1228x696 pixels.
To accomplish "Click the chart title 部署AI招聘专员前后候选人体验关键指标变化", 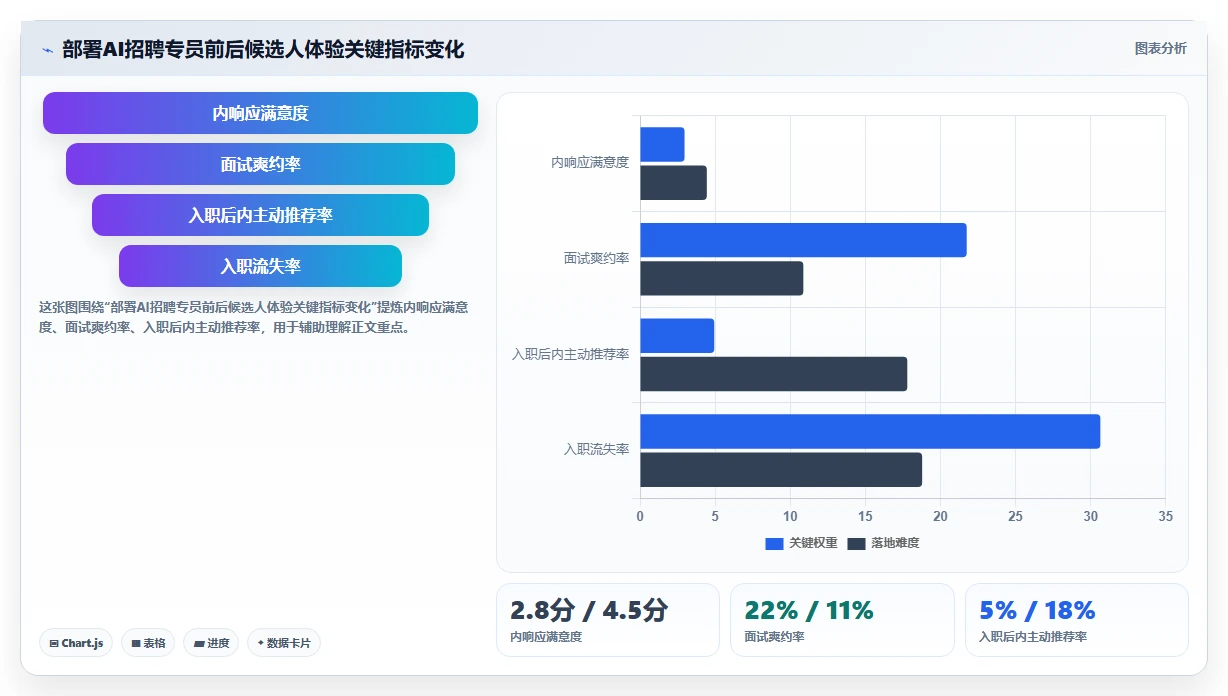I will [x=263, y=49].
